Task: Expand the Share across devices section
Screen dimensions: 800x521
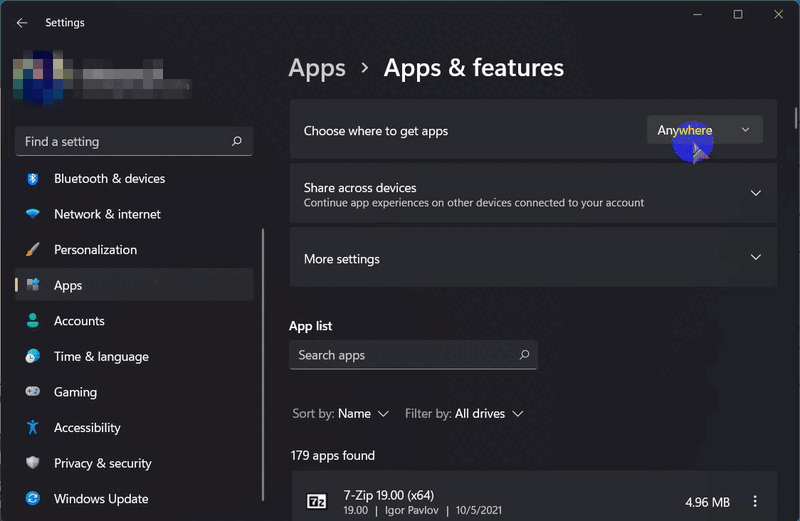Action: tap(756, 194)
